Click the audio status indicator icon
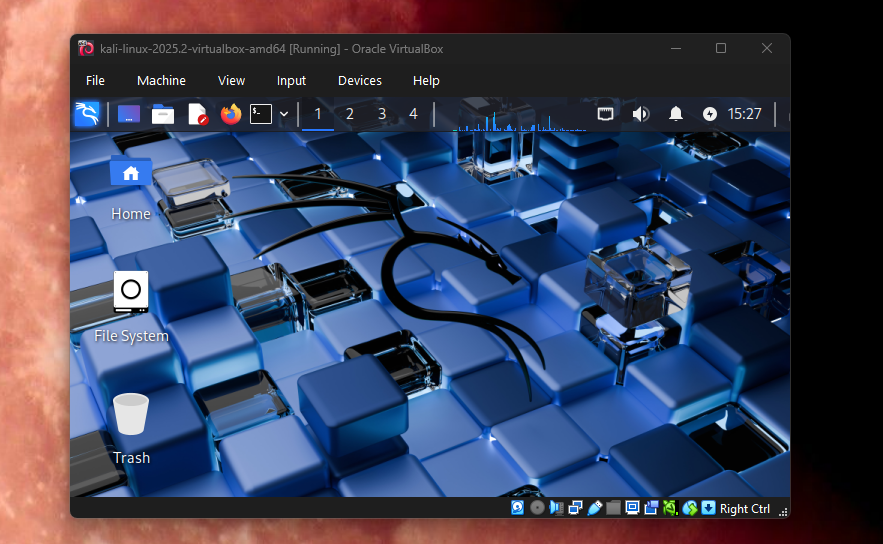Viewport: 883px width, 544px height. click(x=556, y=508)
